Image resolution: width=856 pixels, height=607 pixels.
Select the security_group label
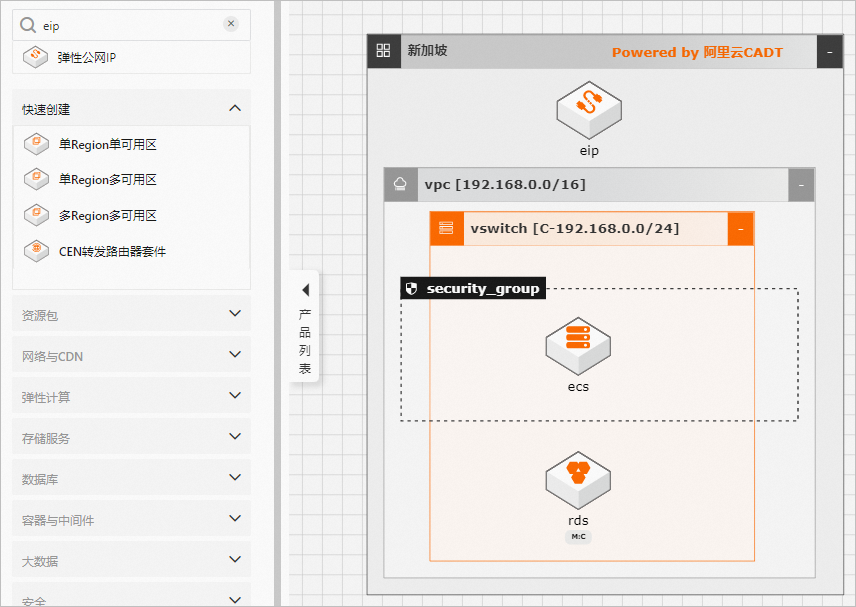click(x=483, y=288)
